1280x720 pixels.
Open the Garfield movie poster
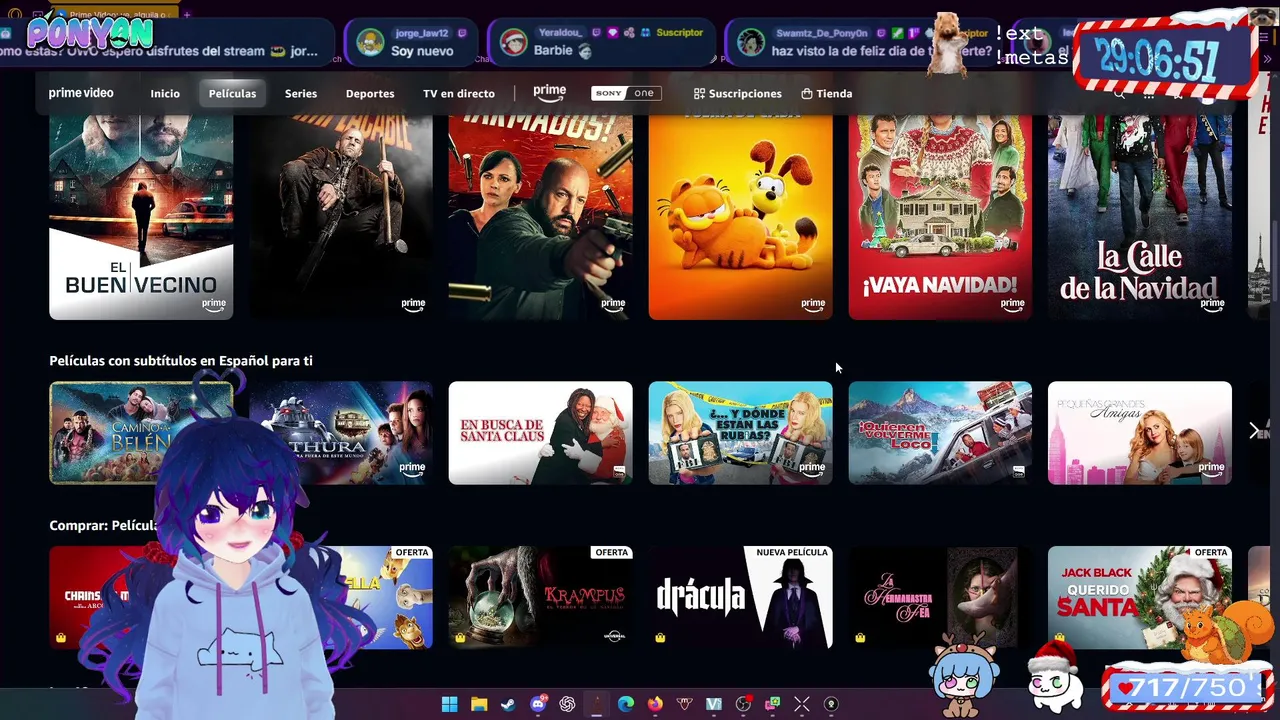click(740, 216)
